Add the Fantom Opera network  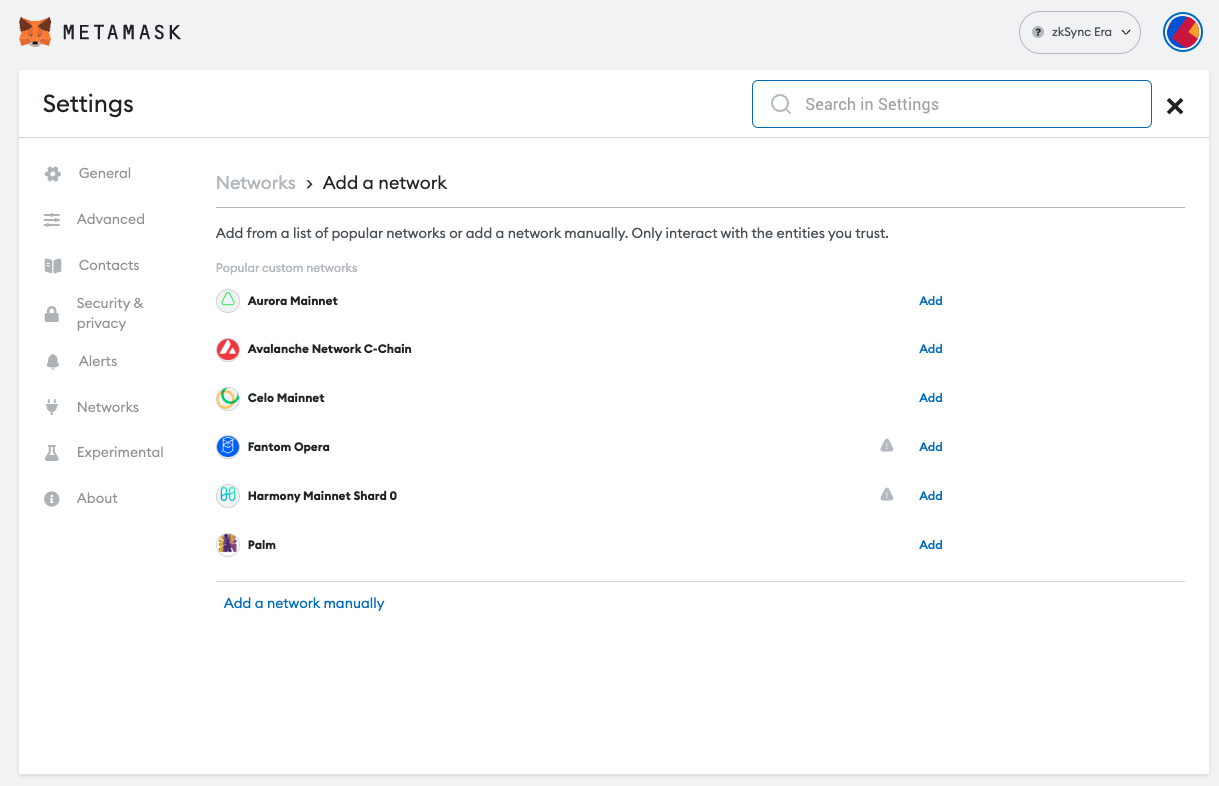(x=930, y=447)
